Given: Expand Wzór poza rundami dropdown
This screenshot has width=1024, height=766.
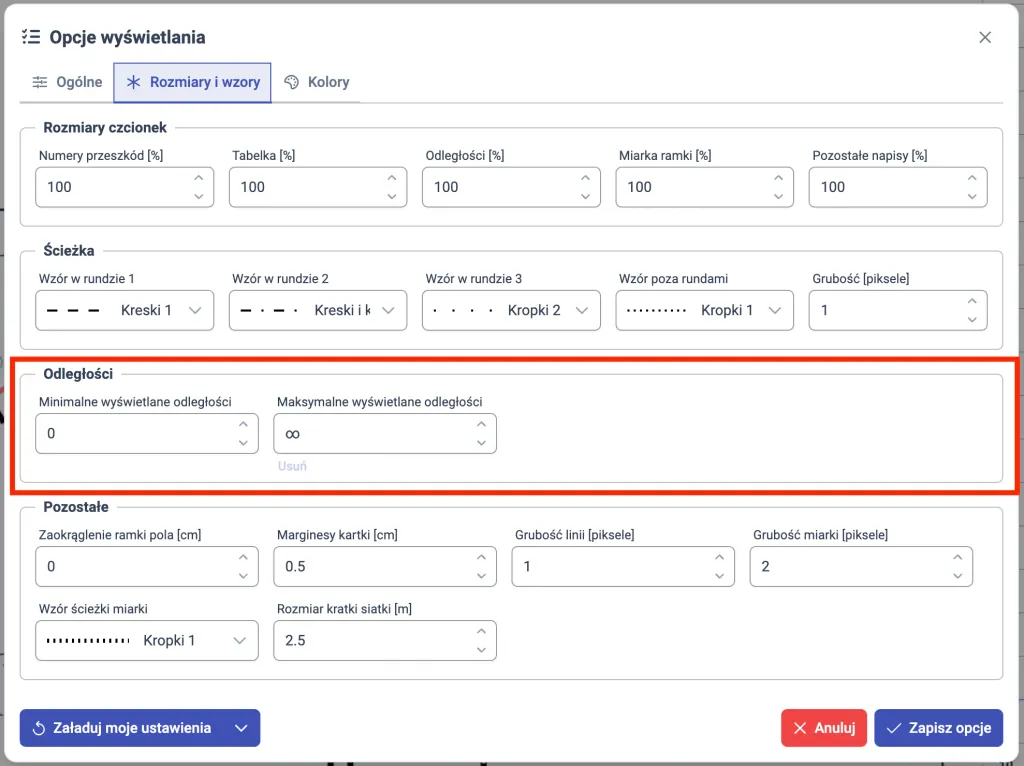Looking at the screenshot, I should tap(705, 310).
